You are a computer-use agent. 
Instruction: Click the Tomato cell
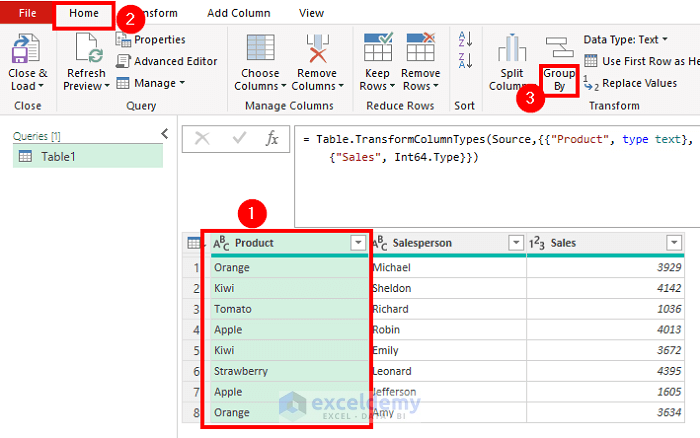(289, 309)
